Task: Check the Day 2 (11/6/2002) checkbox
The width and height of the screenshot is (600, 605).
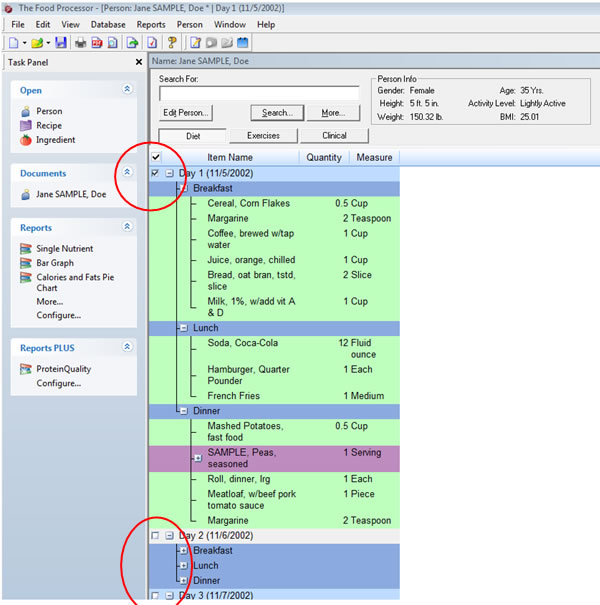Action: point(155,536)
